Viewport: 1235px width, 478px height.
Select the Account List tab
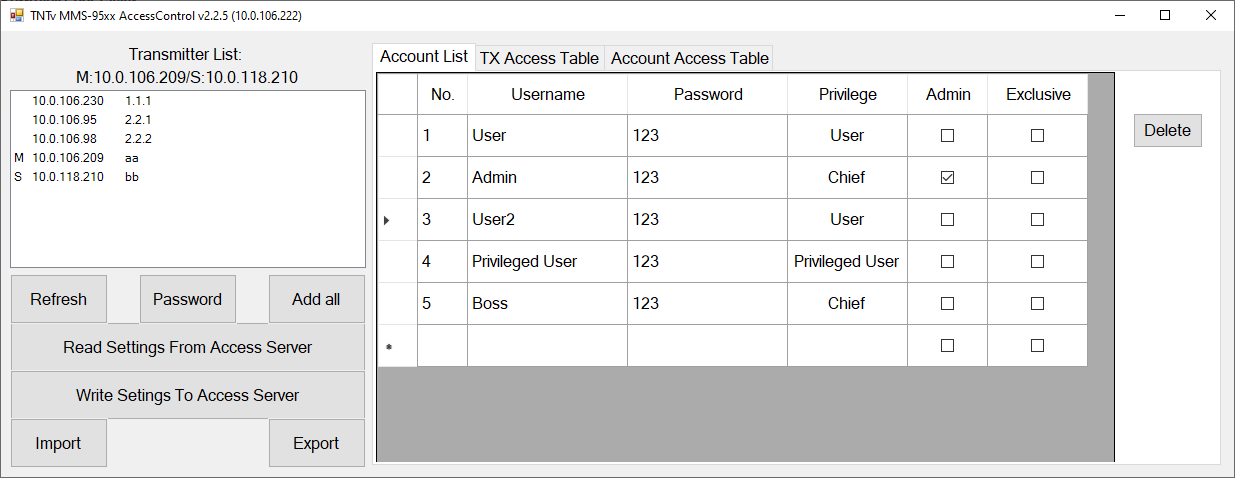click(424, 57)
